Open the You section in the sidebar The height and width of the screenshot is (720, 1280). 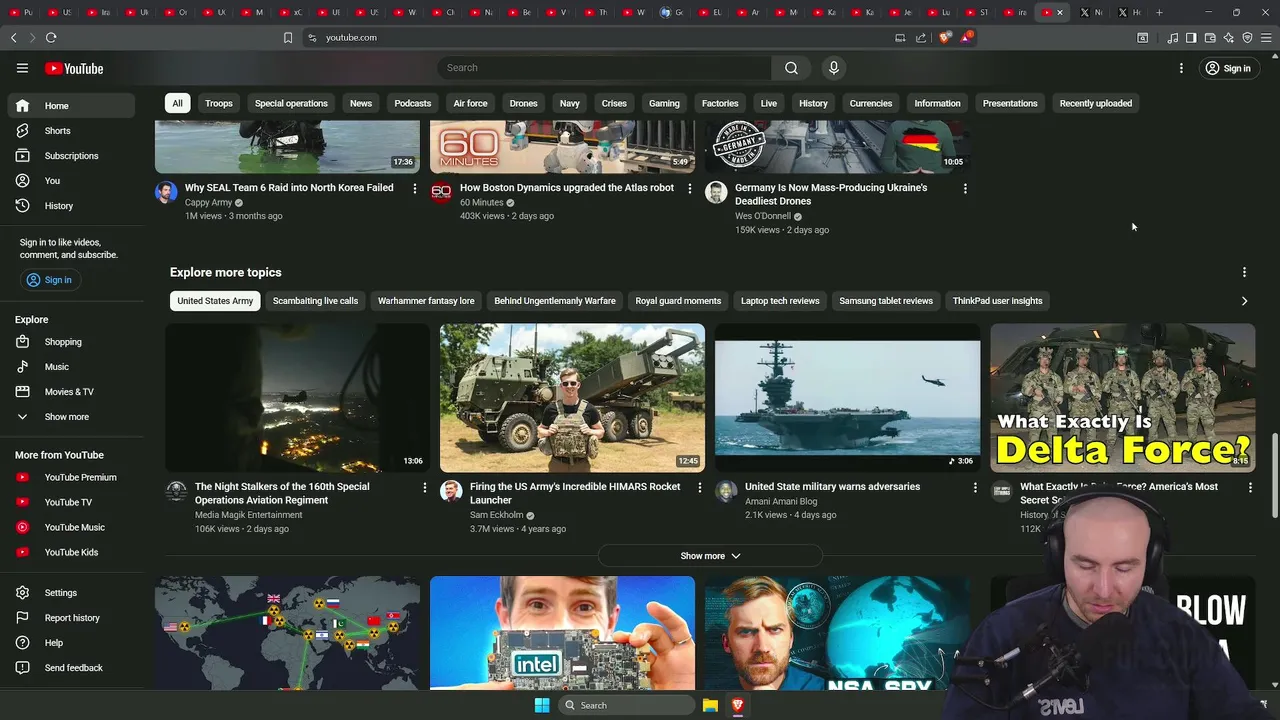[71, 181]
